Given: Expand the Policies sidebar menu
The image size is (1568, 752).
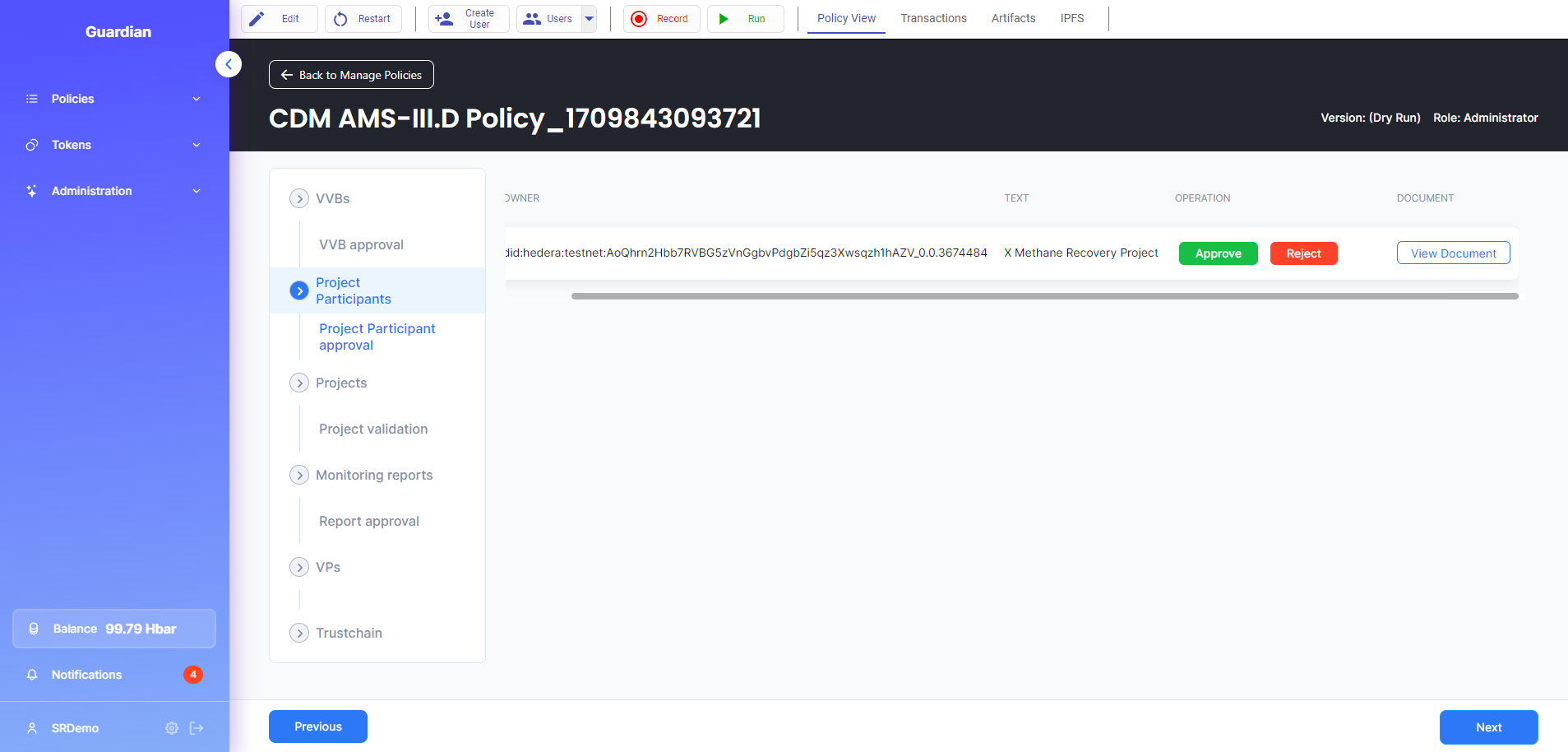Looking at the screenshot, I should click(114, 99).
